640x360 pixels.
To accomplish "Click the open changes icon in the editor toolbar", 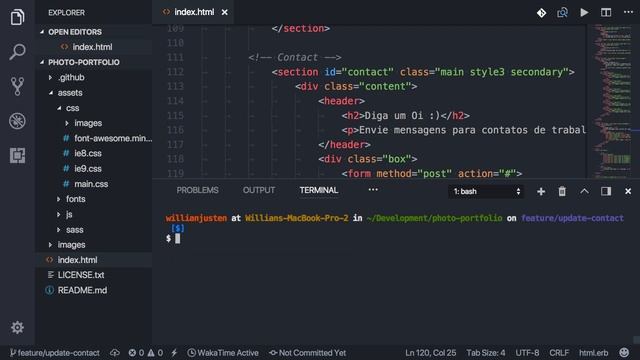I will [562, 13].
